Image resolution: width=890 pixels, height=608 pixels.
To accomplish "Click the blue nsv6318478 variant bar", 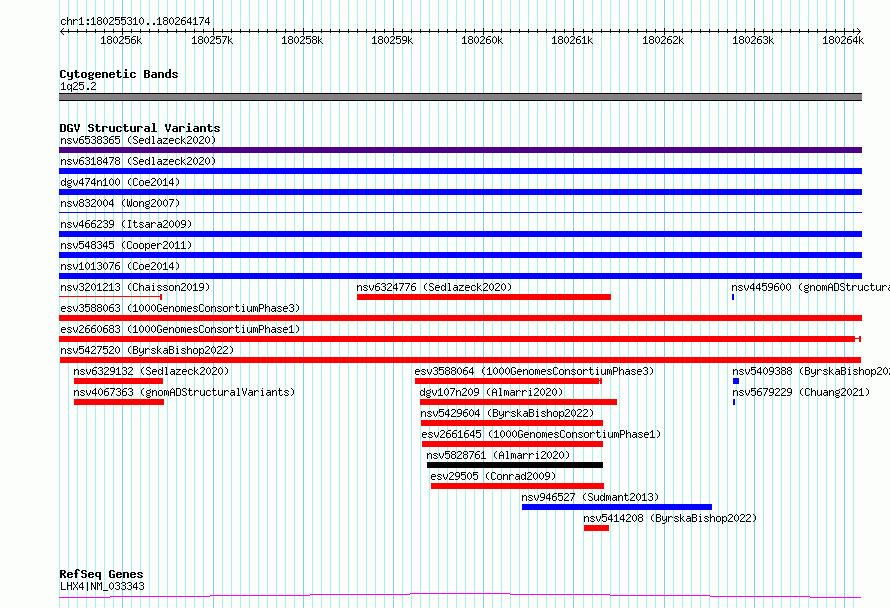I will [x=460, y=171].
